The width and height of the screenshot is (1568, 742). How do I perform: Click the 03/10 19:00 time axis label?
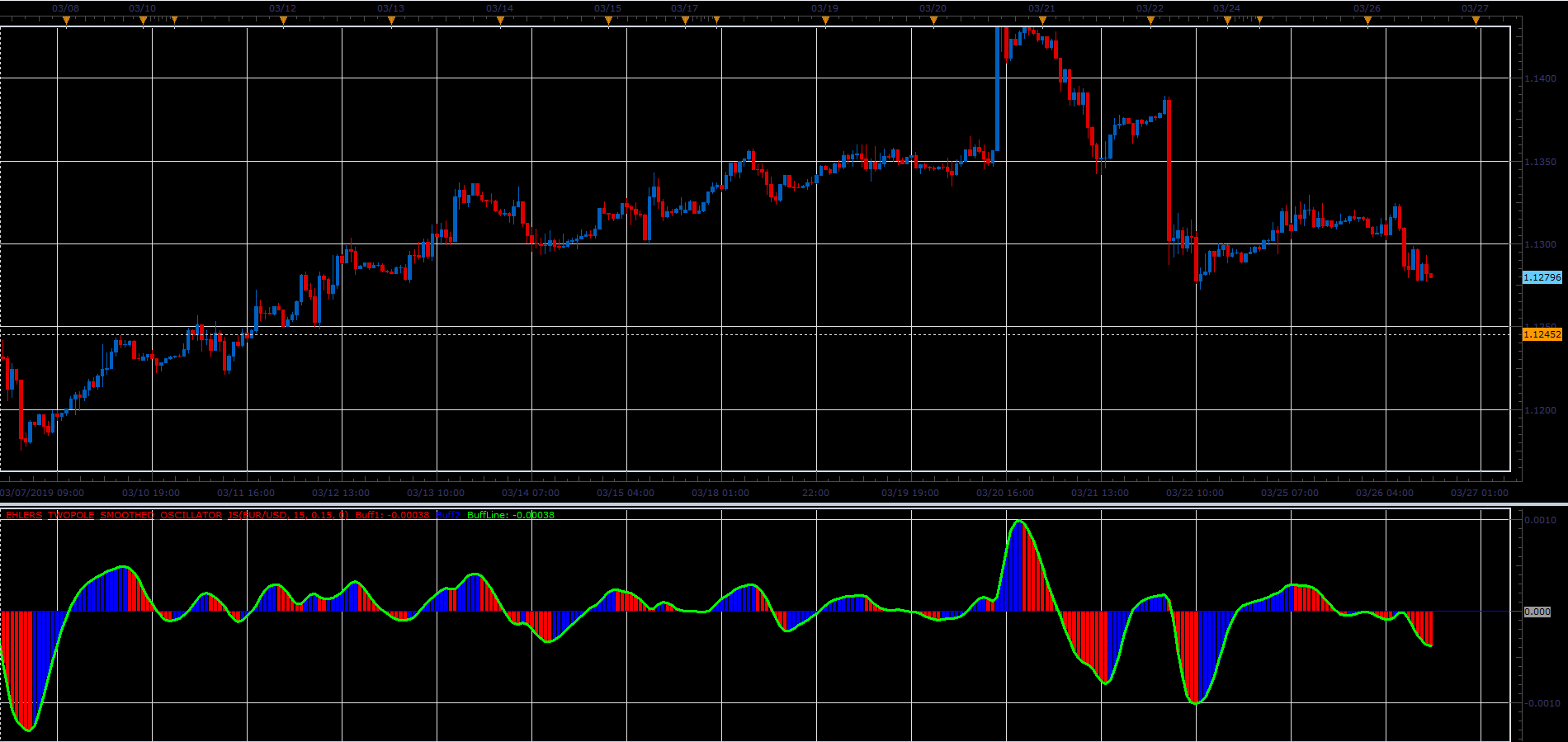tap(151, 493)
